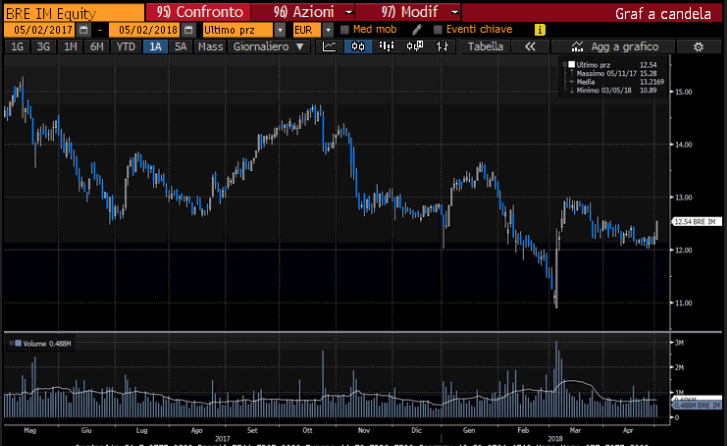Enable Eventi chiave checkbox
Screen dimensions: 727x446
(438, 30)
